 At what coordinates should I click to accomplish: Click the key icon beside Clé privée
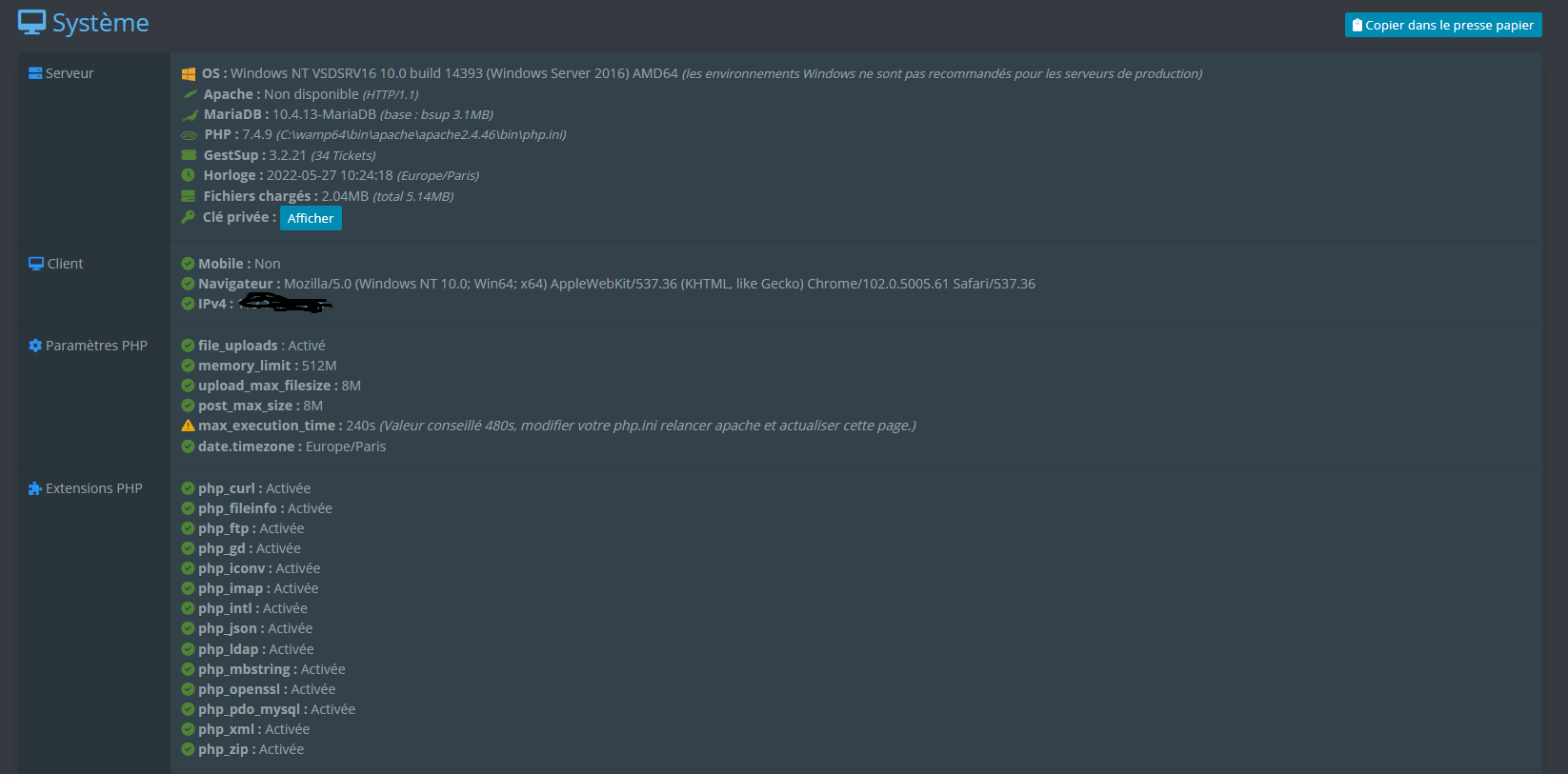(189, 217)
